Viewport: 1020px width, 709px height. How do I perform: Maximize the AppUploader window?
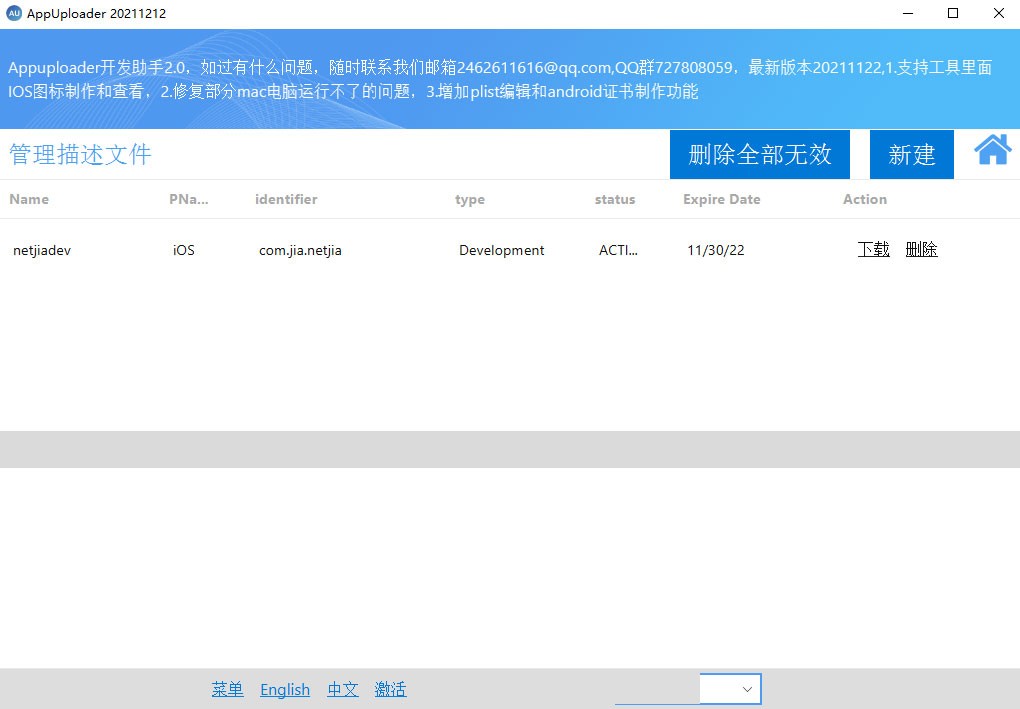[x=953, y=14]
